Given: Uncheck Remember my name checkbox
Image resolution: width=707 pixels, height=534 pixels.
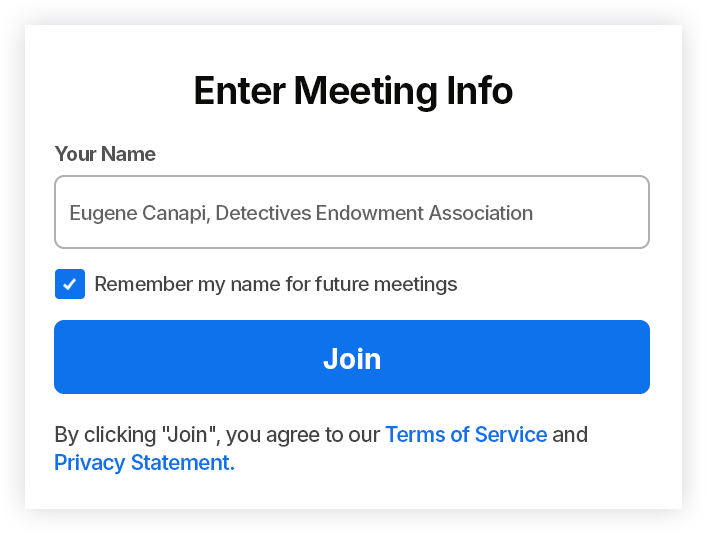Looking at the screenshot, I should point(70,284).
